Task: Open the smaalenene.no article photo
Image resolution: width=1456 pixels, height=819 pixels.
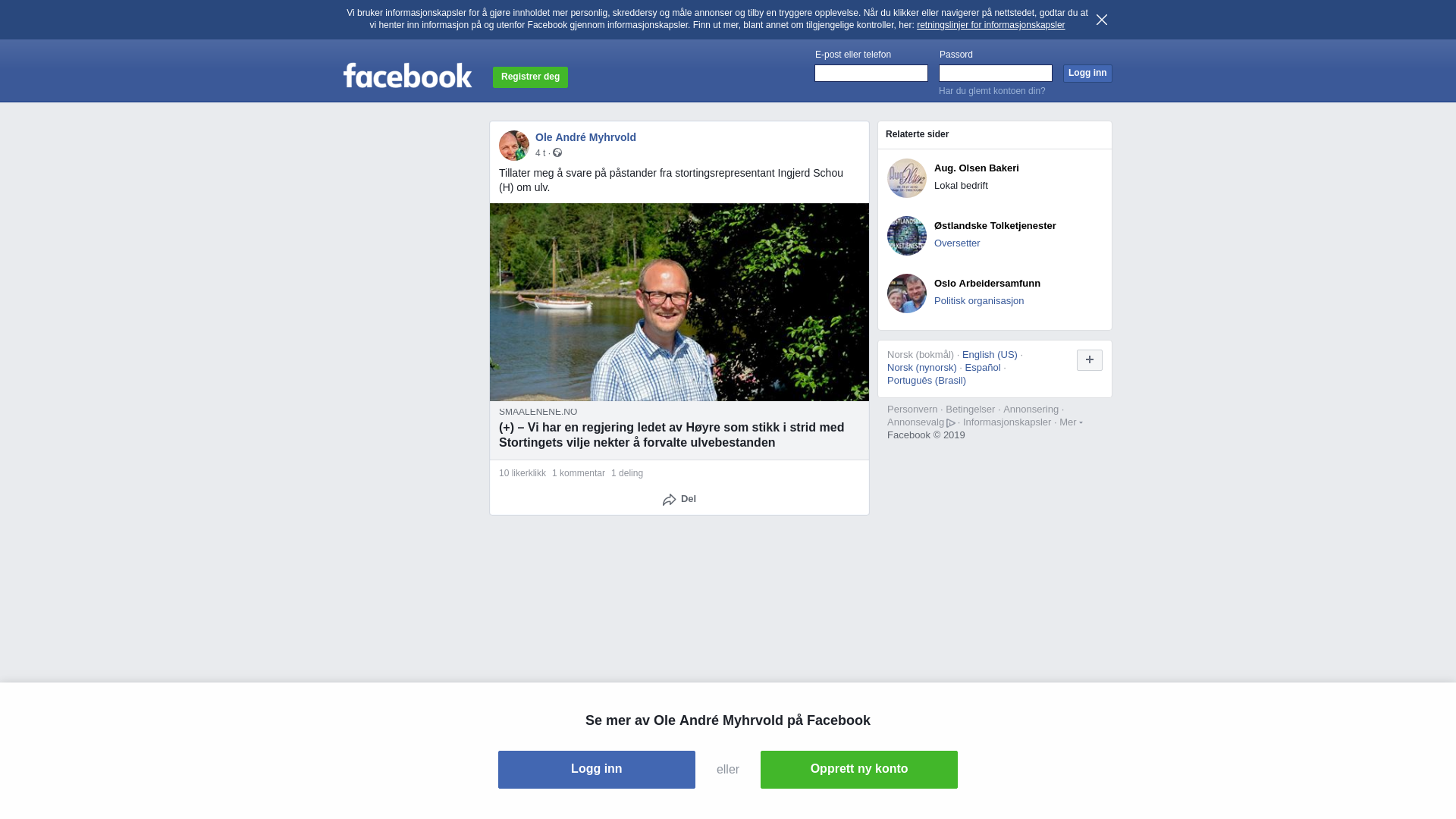Action: [x=679, y=302]
